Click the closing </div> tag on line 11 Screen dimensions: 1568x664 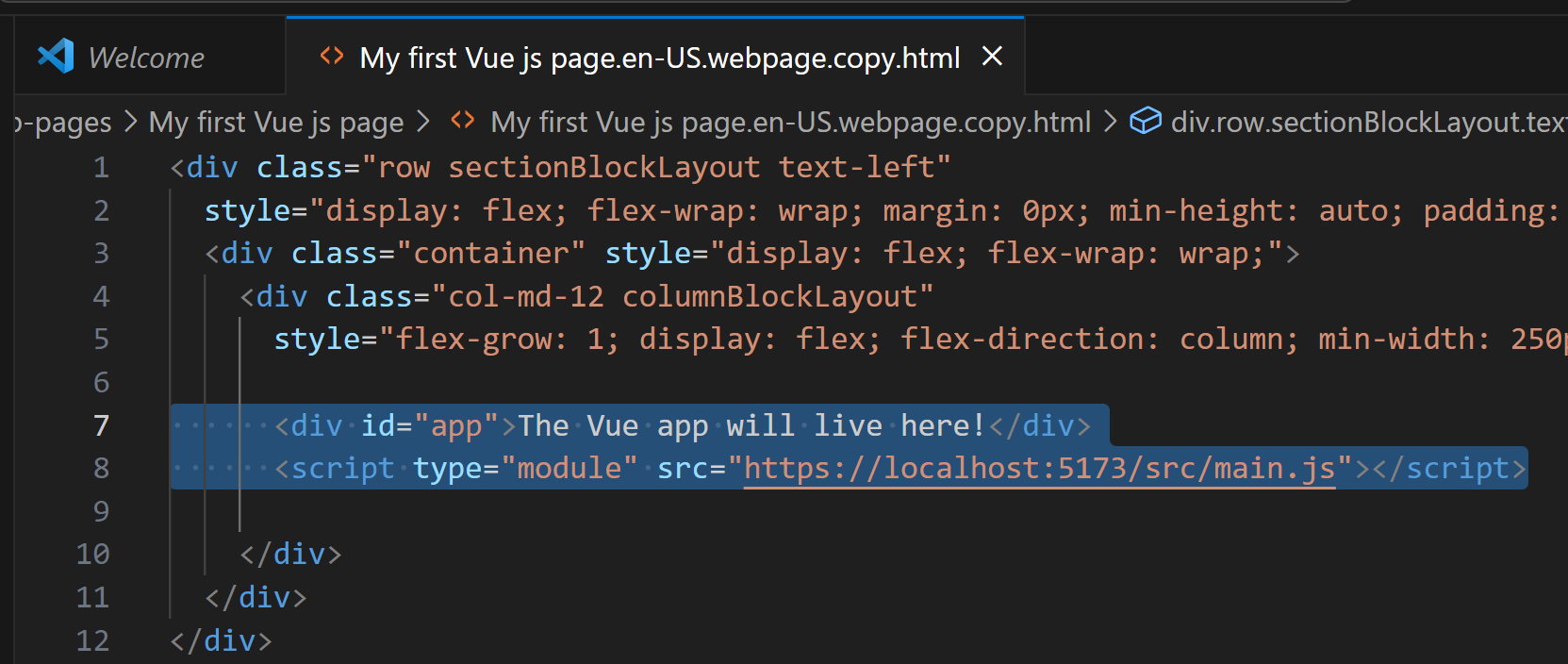256,597
